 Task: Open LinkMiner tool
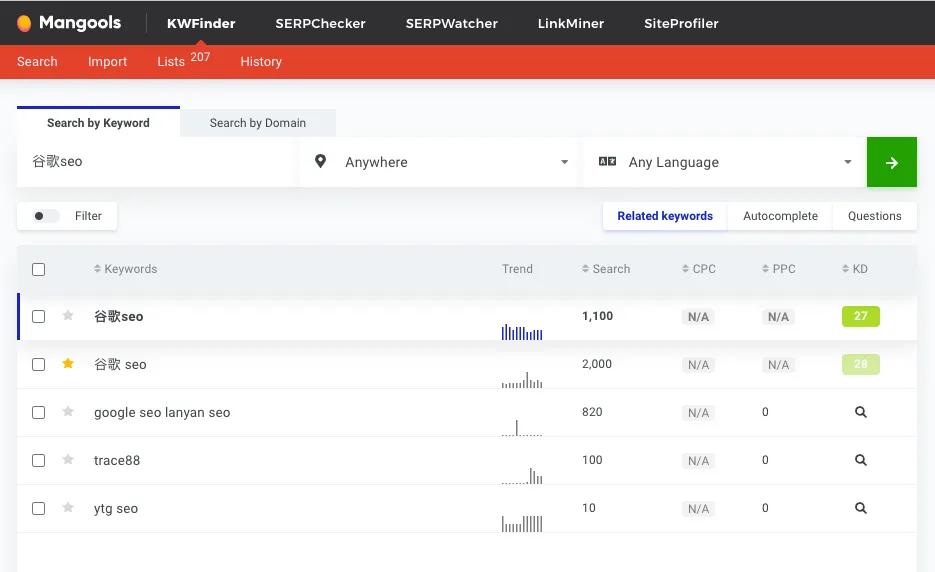571,23
